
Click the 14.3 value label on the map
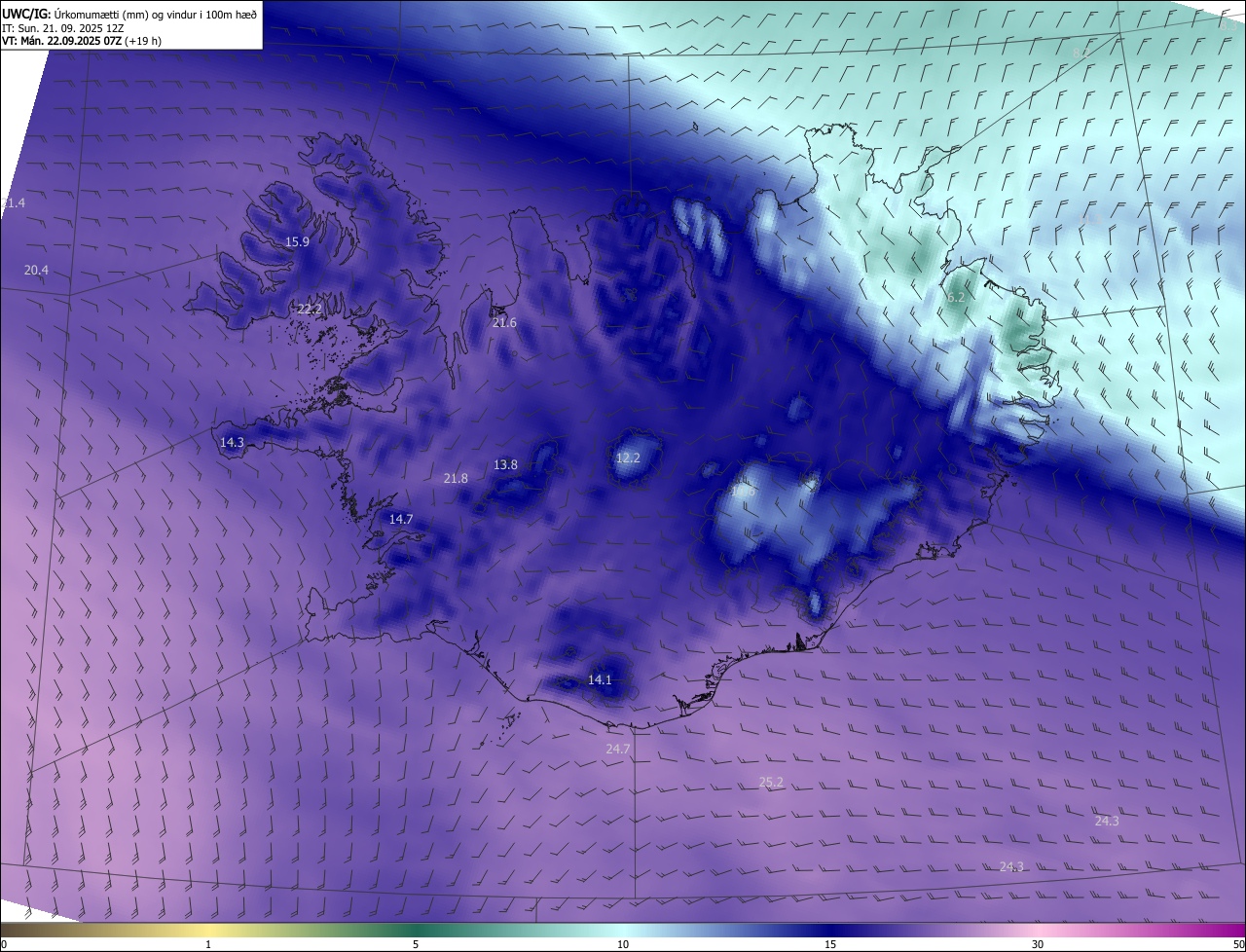pos(232,442)
